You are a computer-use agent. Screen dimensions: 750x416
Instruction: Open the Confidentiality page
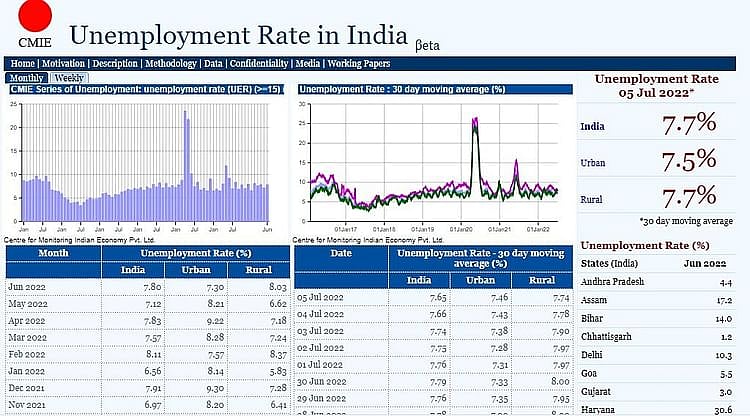click(x=259, y=64)
